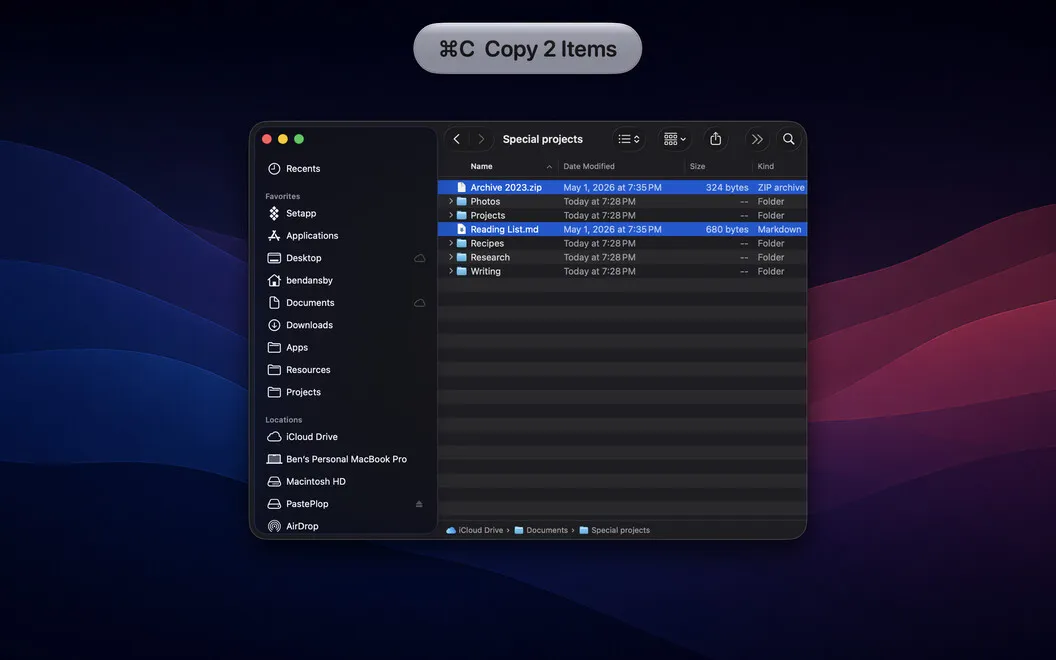Screen dimensions: 1056x660
Task: Click the Special projects window title
Action: [542, 139]
